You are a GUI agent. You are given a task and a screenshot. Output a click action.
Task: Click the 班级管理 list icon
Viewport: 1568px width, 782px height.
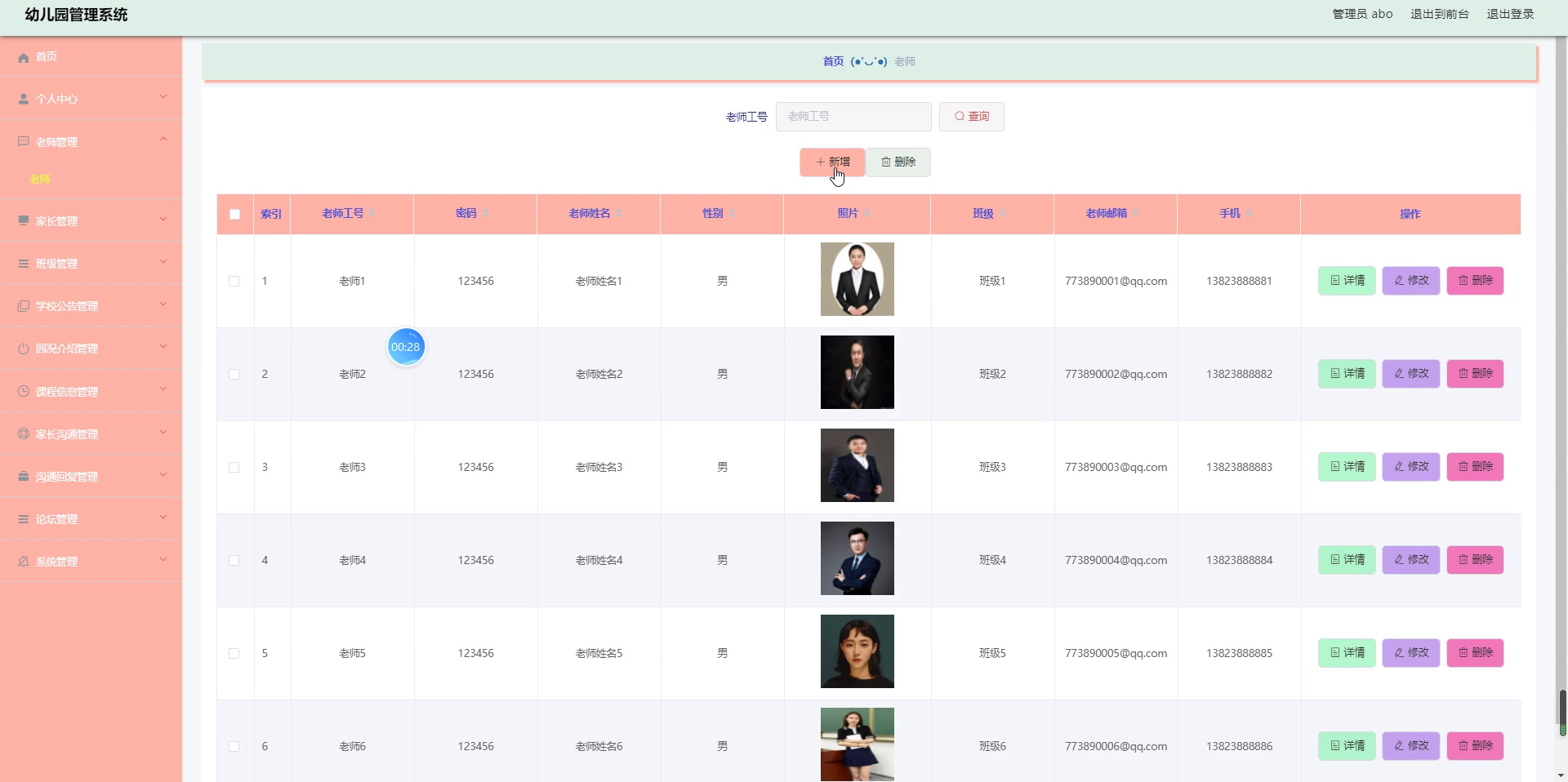pyautogui.click(x=23, y=264)
